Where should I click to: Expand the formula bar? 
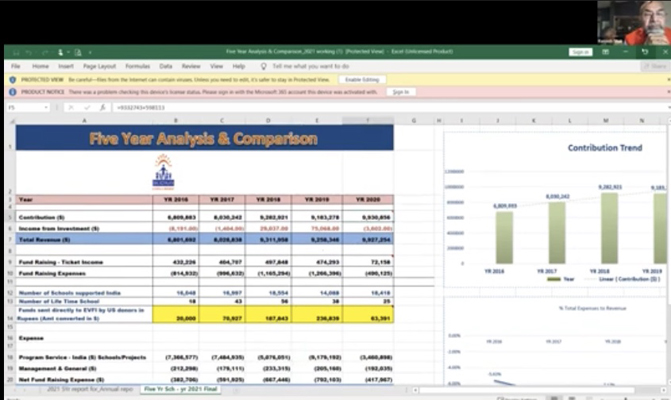click(664, 106)
